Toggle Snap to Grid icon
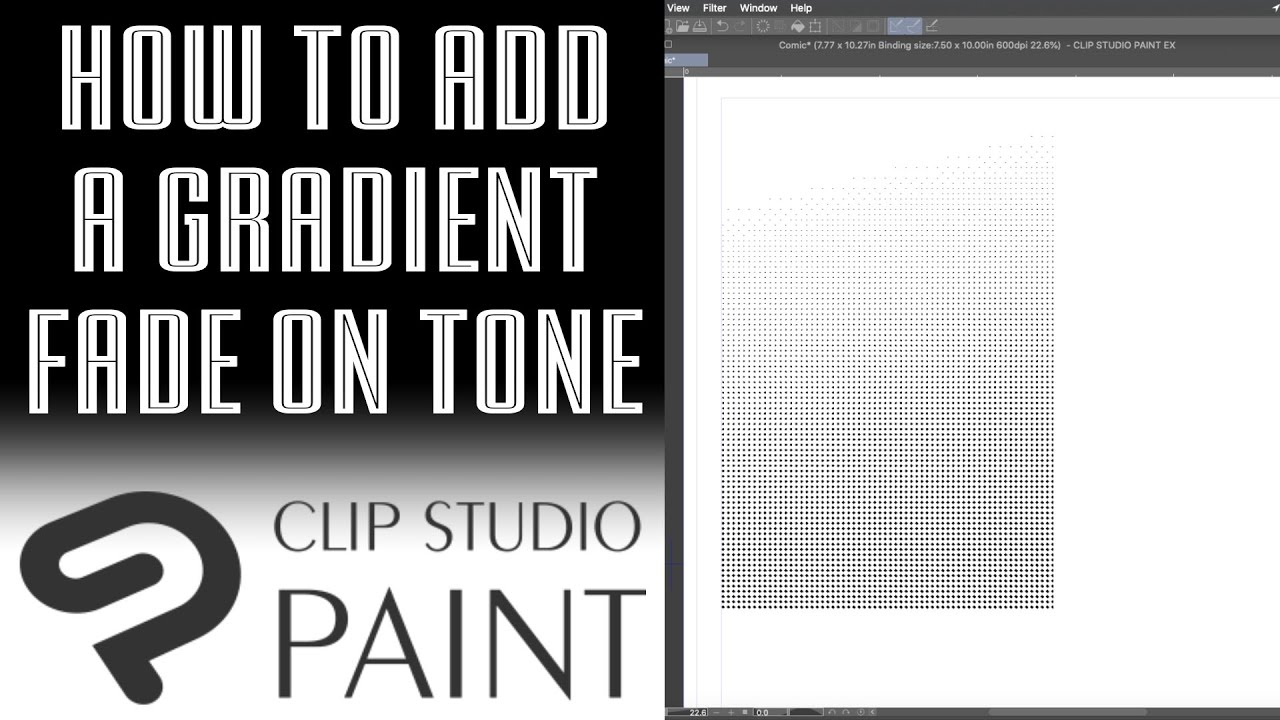This screenshot has height=720, width=1280. click(931, 26)
